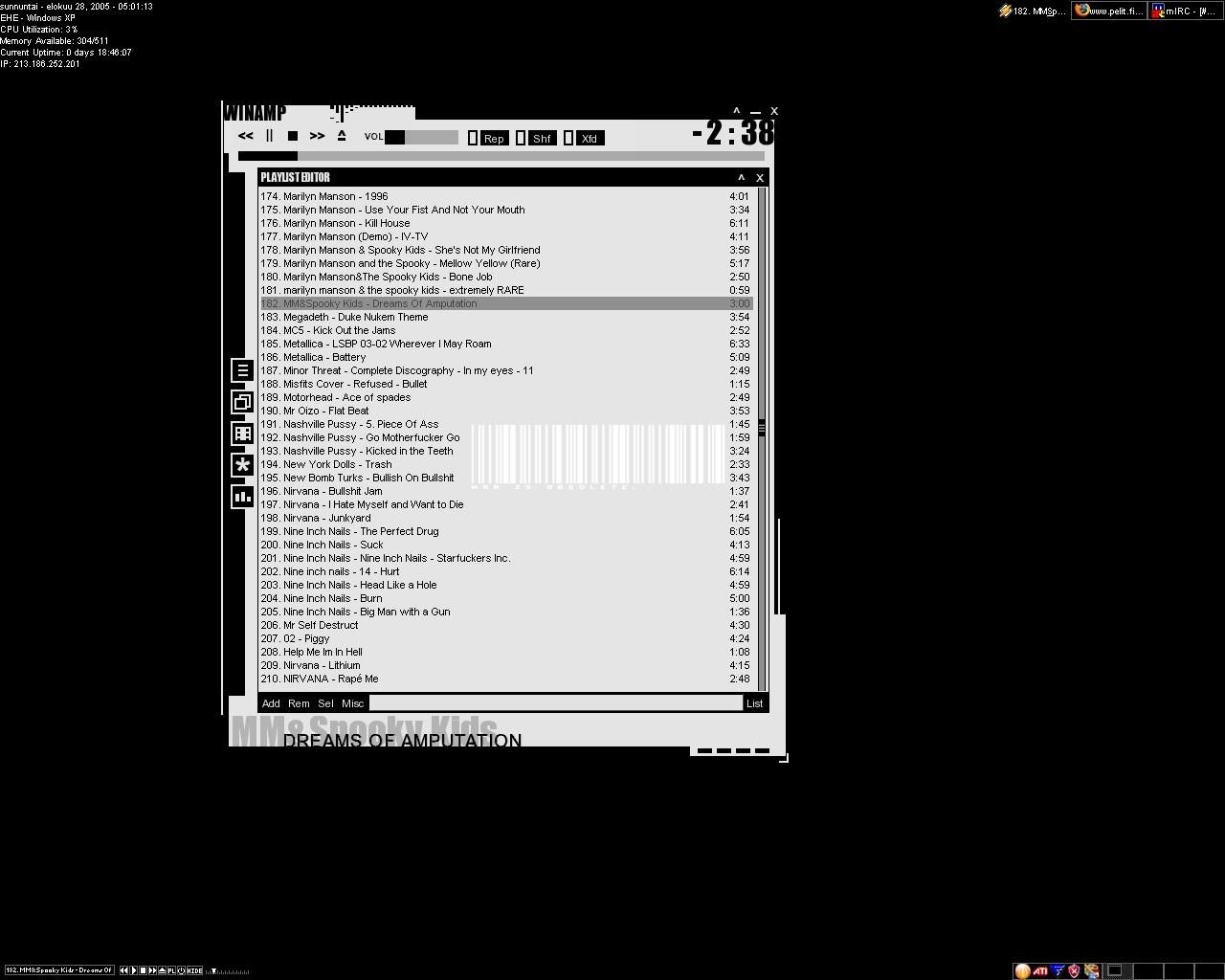Select track 194 New York Dolls - Trash
Image resolution: width=1225 pixels, height=980 pixels.
506,464
